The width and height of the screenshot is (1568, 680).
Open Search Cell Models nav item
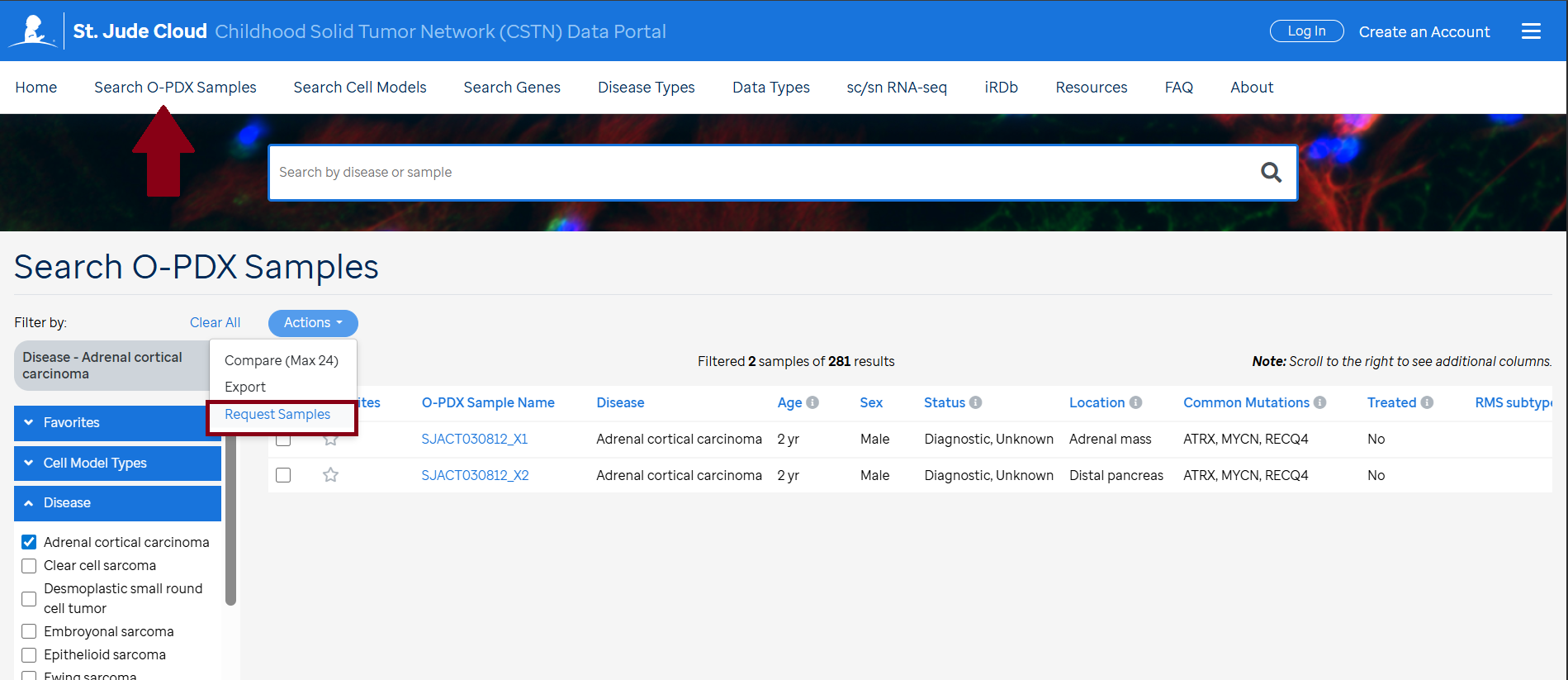[360, 87]
